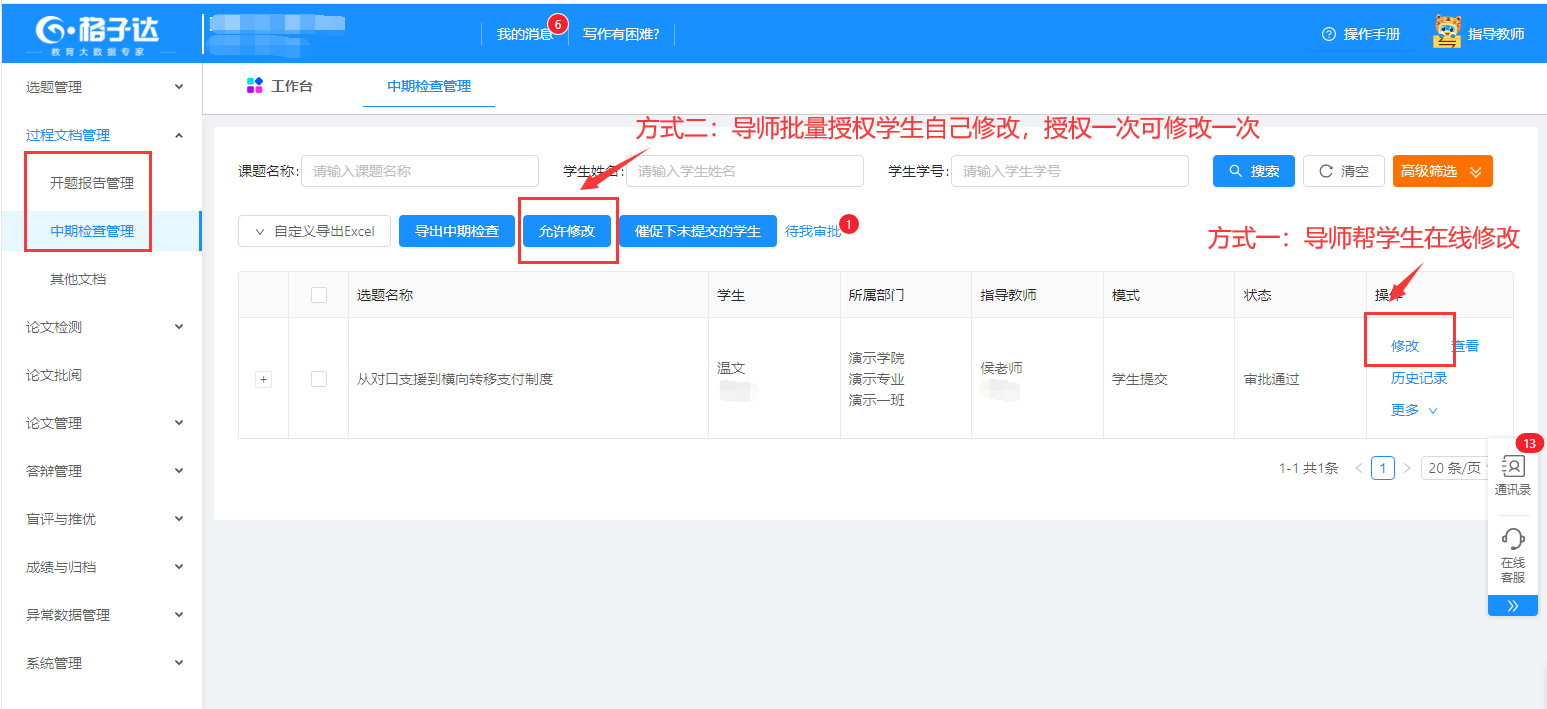Click the 工作台 colorful grid icon
This screenshot has width=1547, height=709.
point(255,86)
